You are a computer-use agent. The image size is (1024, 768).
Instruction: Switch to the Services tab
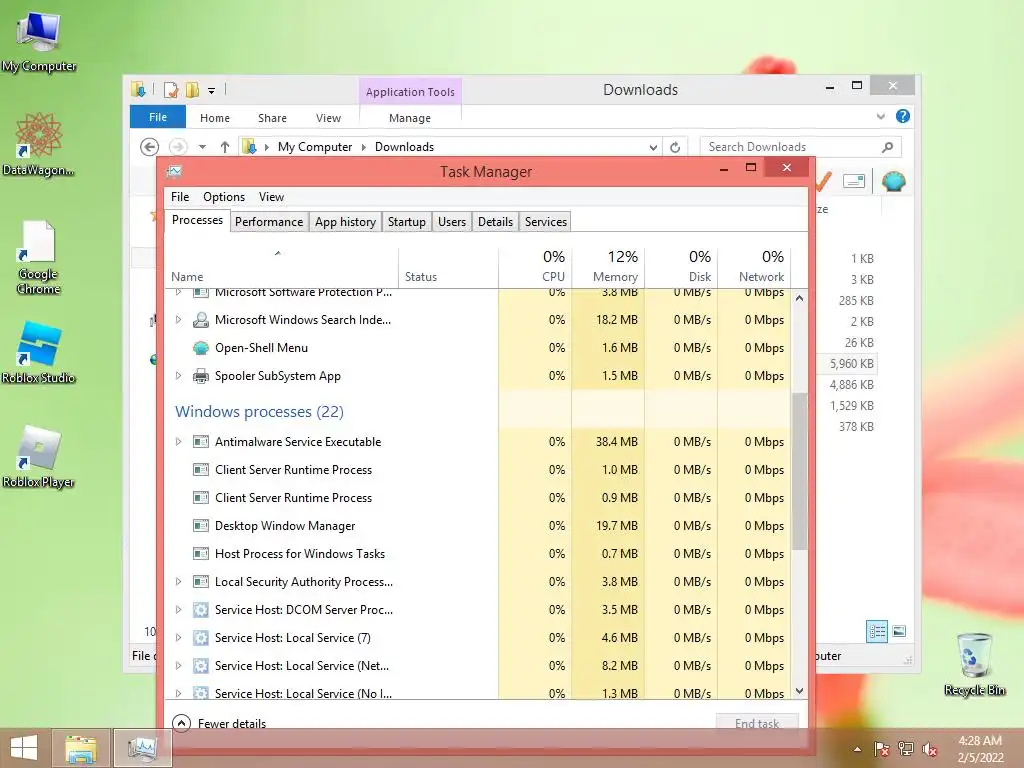545,221
